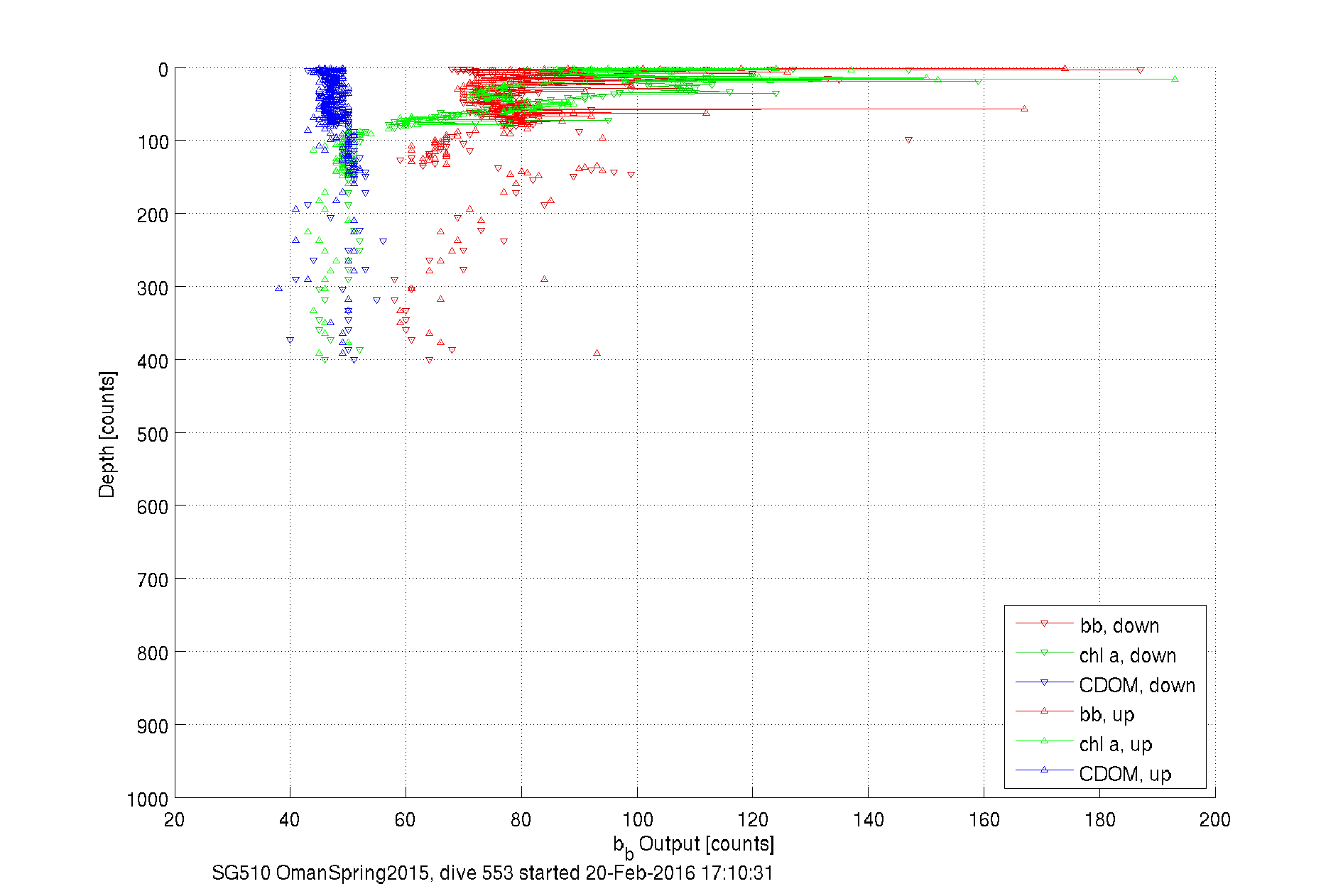This screenshot has width=1343, height=896.
Task: Click y-axis tick label 600
Action: pos(153,507)
